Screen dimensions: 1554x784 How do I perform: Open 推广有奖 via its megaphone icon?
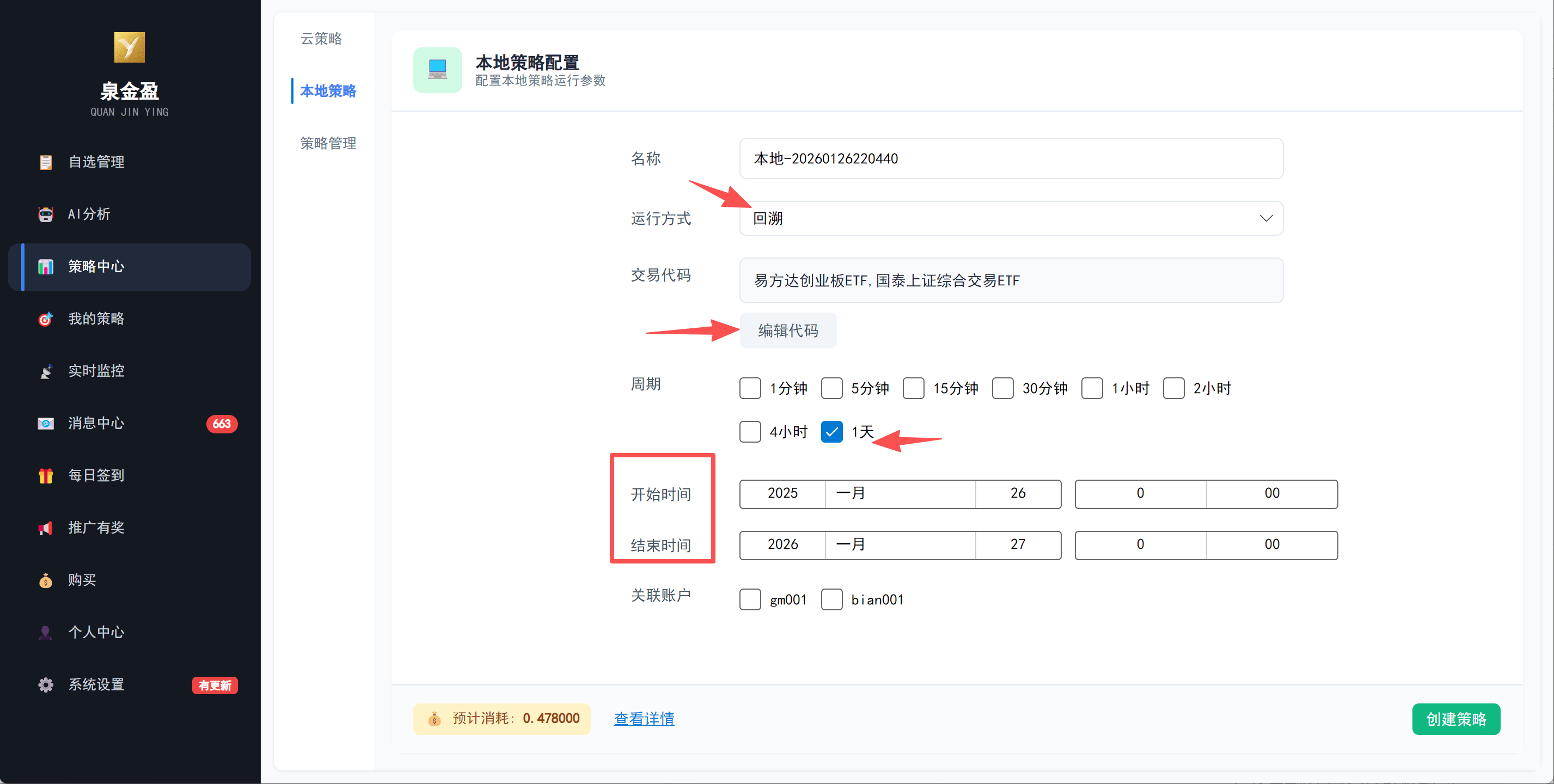tap(46, 528)
